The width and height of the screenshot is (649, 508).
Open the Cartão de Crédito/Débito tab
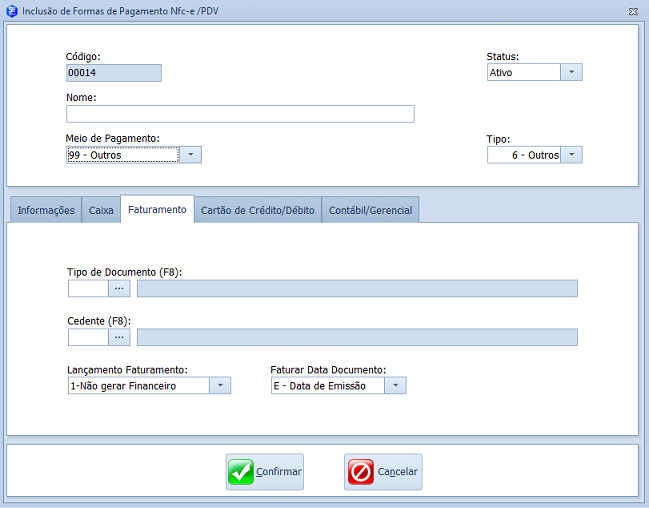(258, 211)
